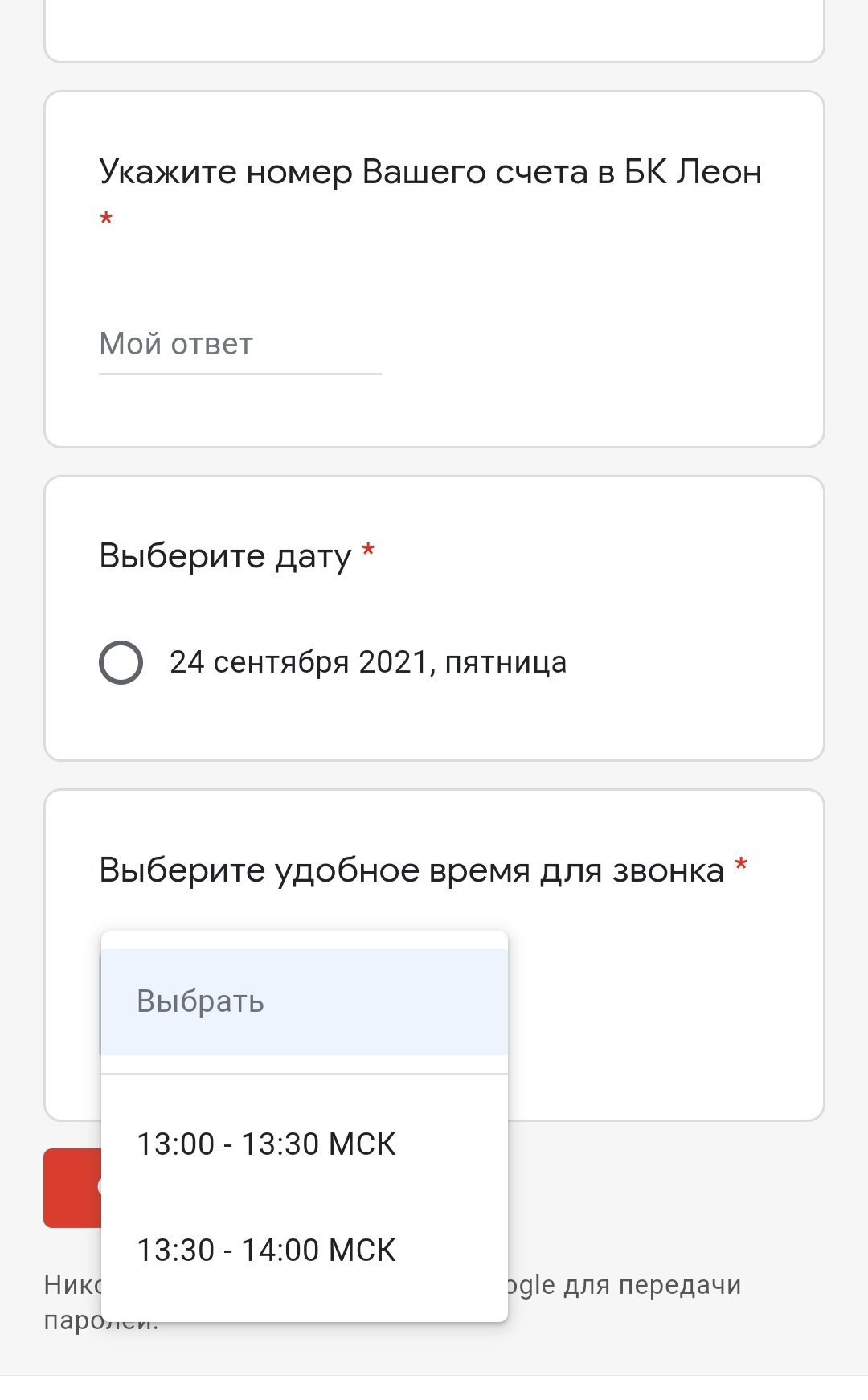Click the red asterisk under the account question
The height and width of the screenshot is (1400, 868).
click(106, 219)
